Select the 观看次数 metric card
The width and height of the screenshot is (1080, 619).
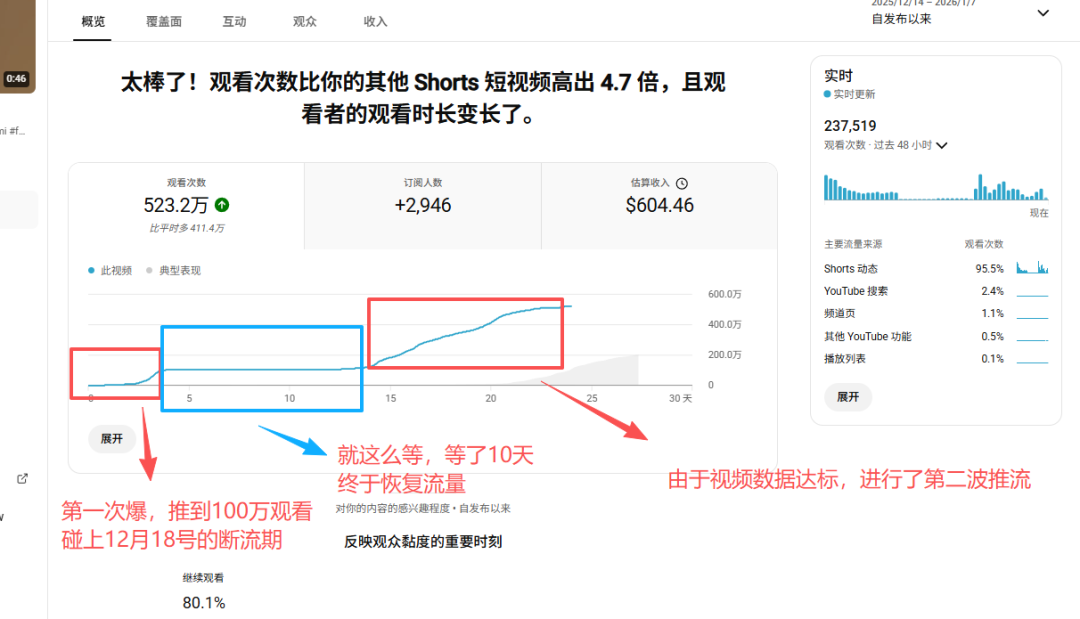tap(187, 205)
